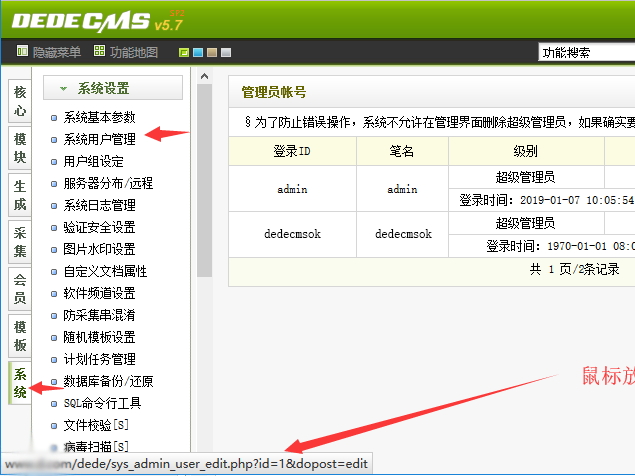Switch to the 模板 side tab
This screenshot has height=476, width=635.
(x=20, y=336)
